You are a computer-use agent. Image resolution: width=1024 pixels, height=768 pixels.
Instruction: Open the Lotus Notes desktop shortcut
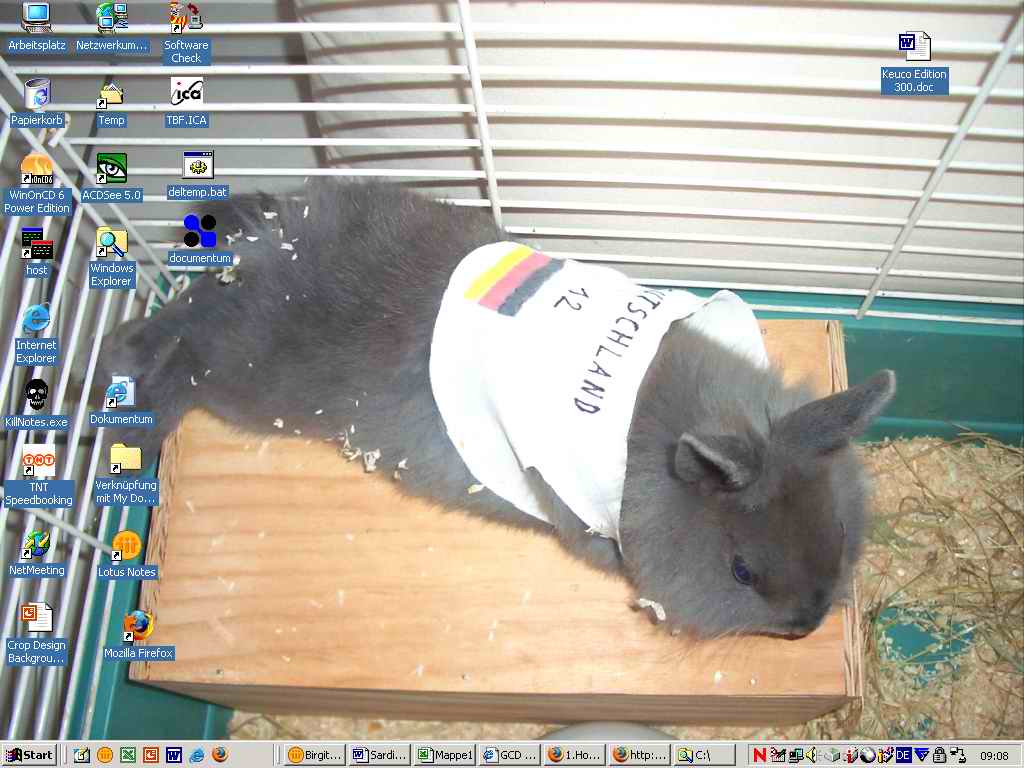coord(126,546)
